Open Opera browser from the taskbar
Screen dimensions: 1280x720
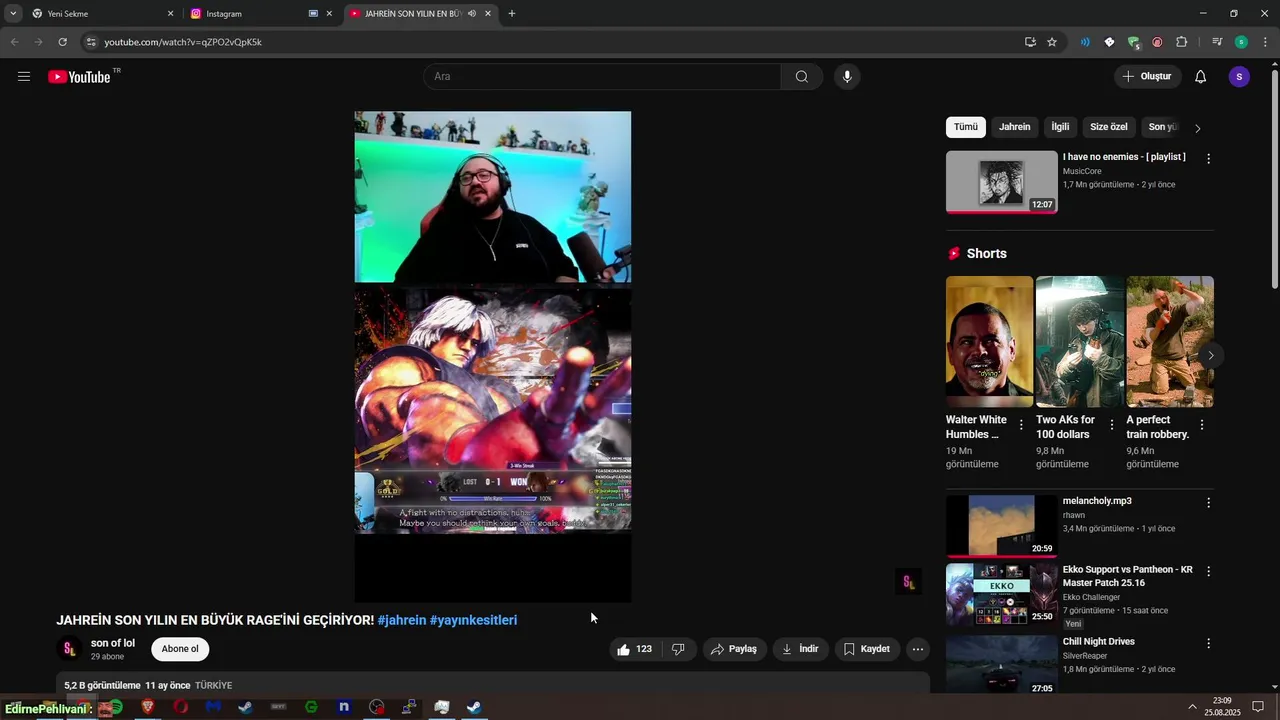181,707
